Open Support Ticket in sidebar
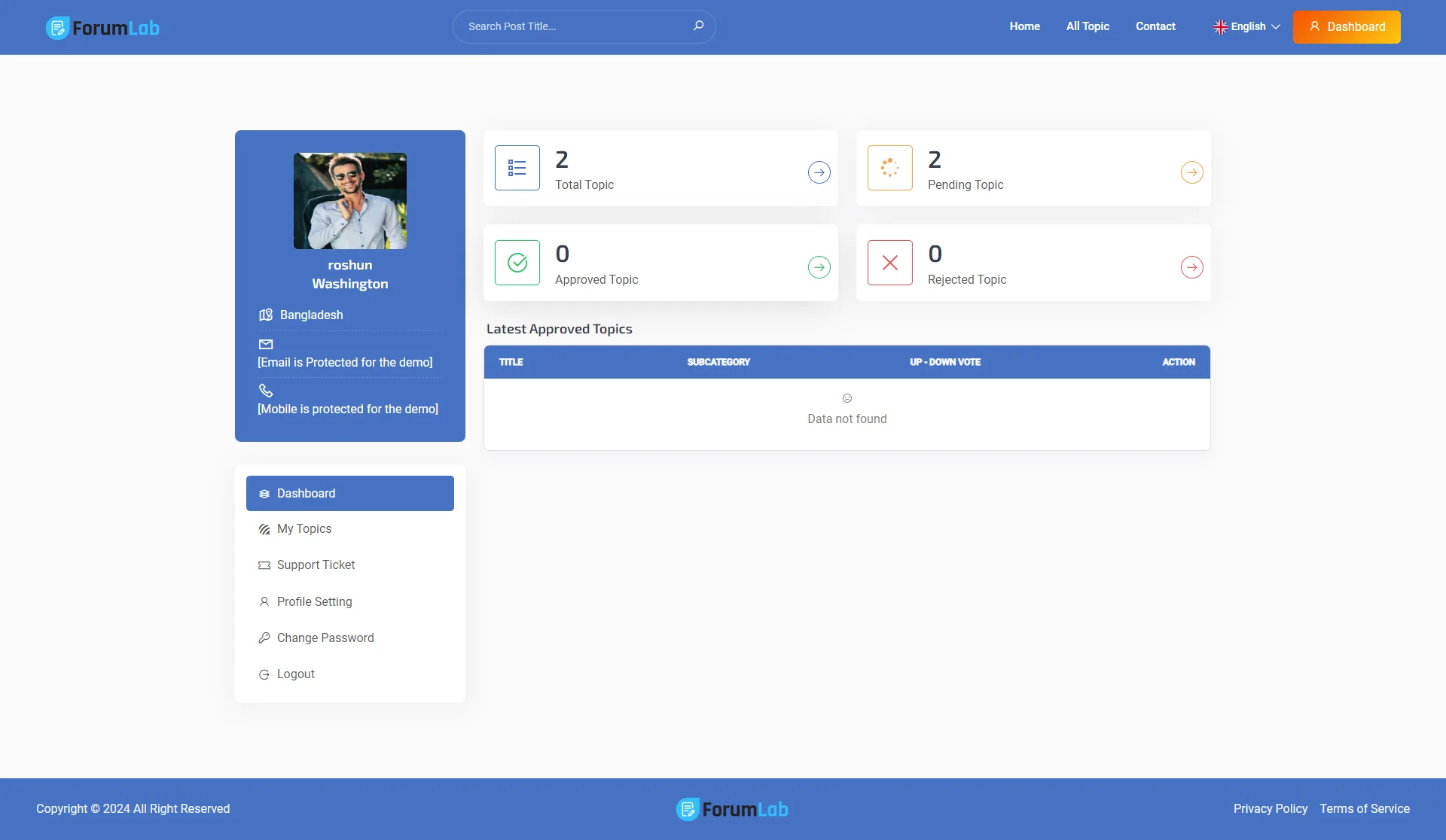The height and width of the screenshot is (840, 1446). (x=350, y=565)
